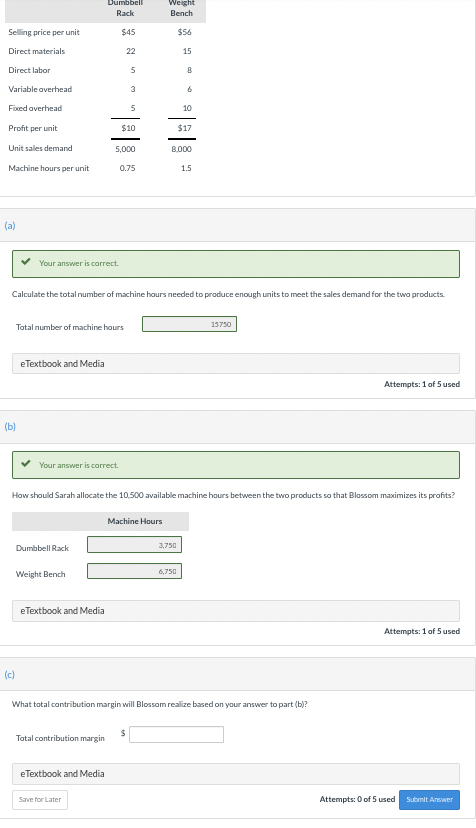Click the green checkmark icon in part (a)
The height and width of the screenshot is (828, 476).
point(25,262)
